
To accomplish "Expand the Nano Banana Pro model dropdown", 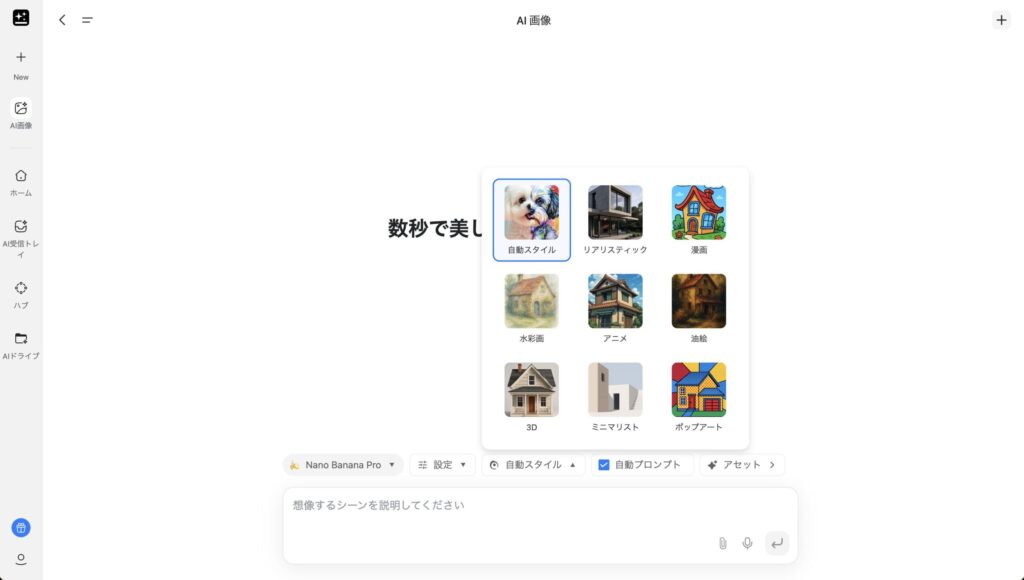I will tap(343, 465).
